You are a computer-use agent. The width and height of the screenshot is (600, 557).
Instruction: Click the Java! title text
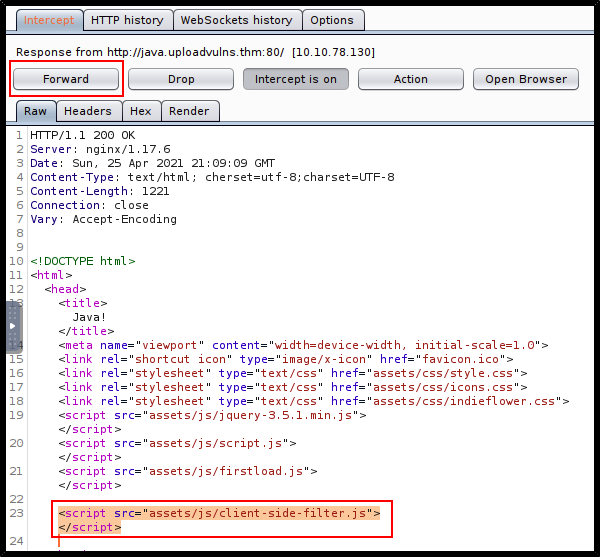89,317
